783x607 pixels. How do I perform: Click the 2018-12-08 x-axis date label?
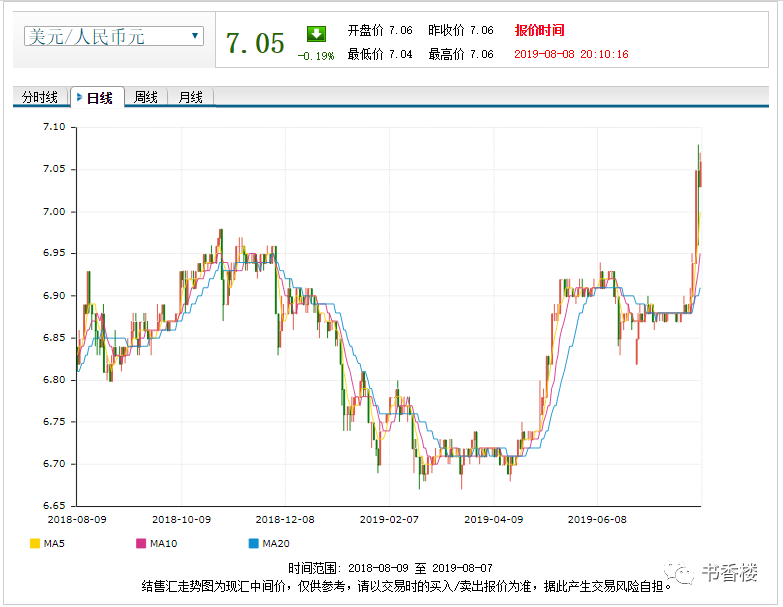coord(285,519)
